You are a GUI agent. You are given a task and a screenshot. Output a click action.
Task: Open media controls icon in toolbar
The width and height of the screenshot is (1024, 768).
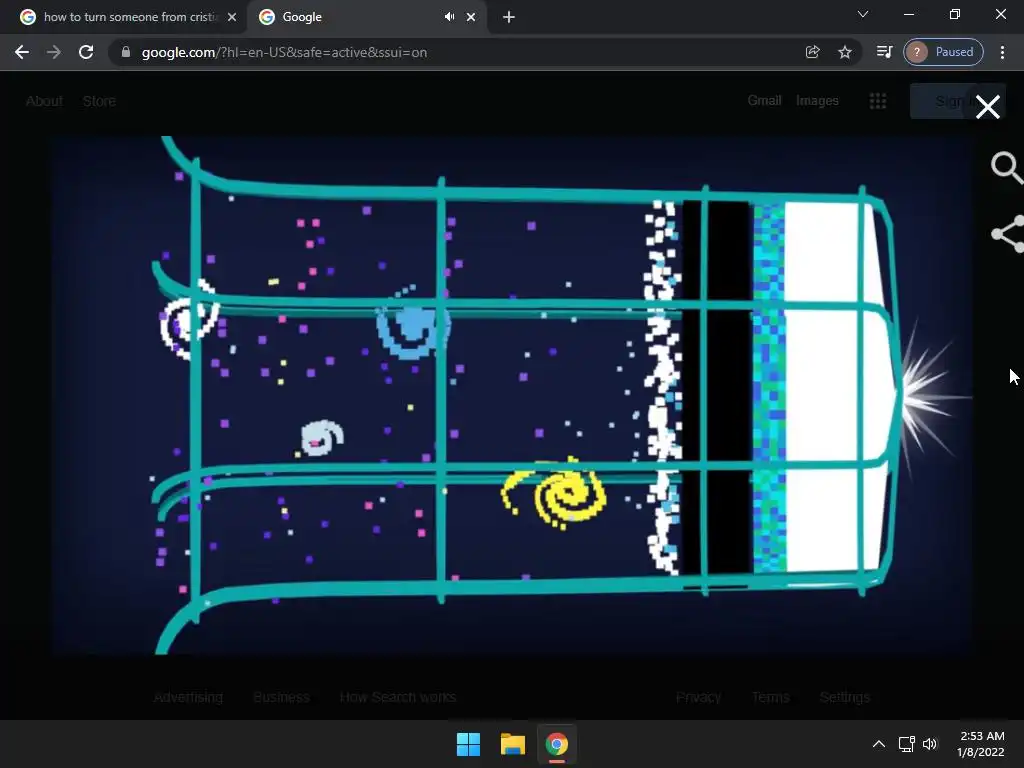pyautogui.click(x=884, y=52)
